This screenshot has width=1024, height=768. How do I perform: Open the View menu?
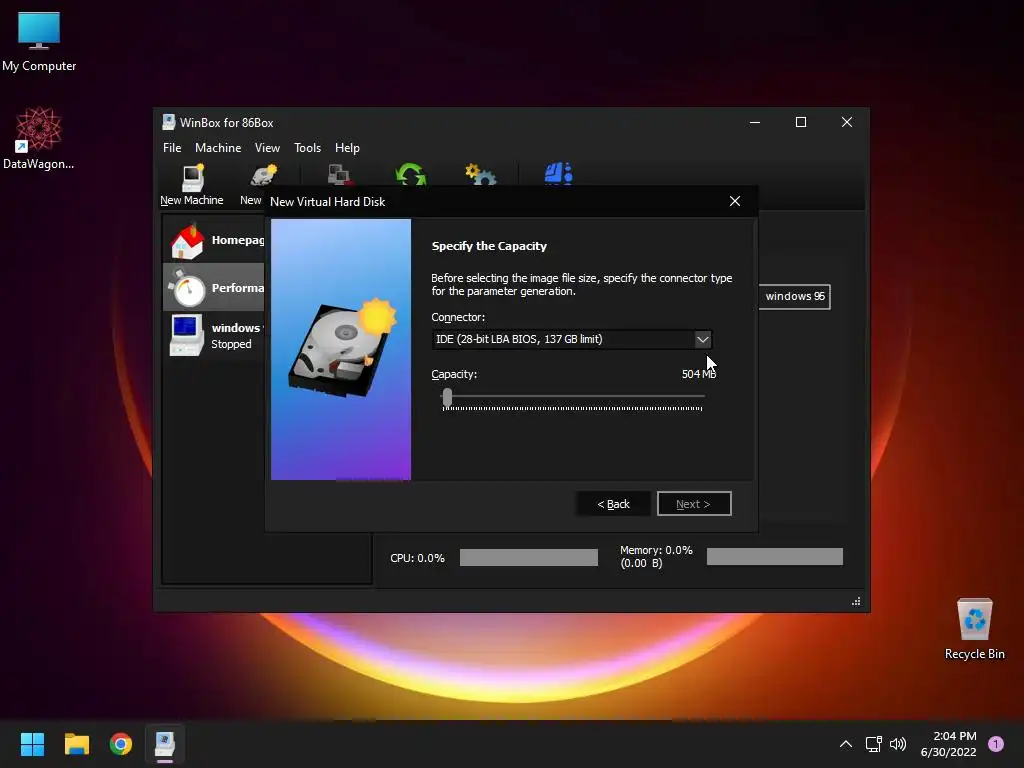click(267, 148)
